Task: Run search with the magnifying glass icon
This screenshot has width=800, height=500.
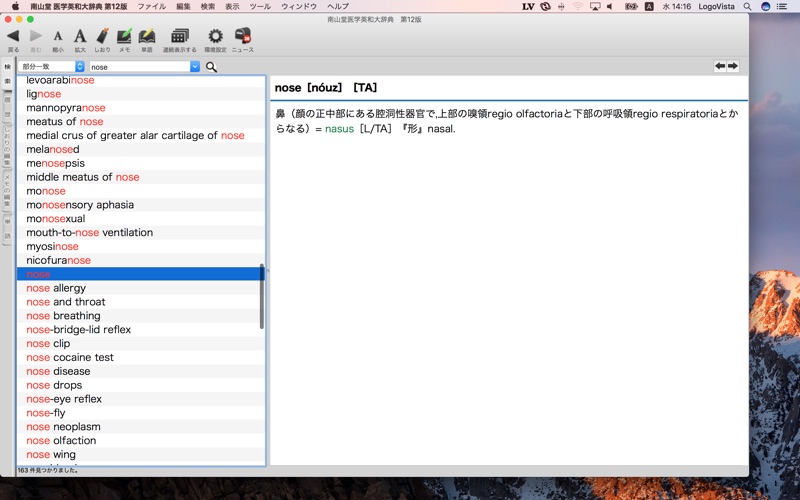Action: coord(211,67)
